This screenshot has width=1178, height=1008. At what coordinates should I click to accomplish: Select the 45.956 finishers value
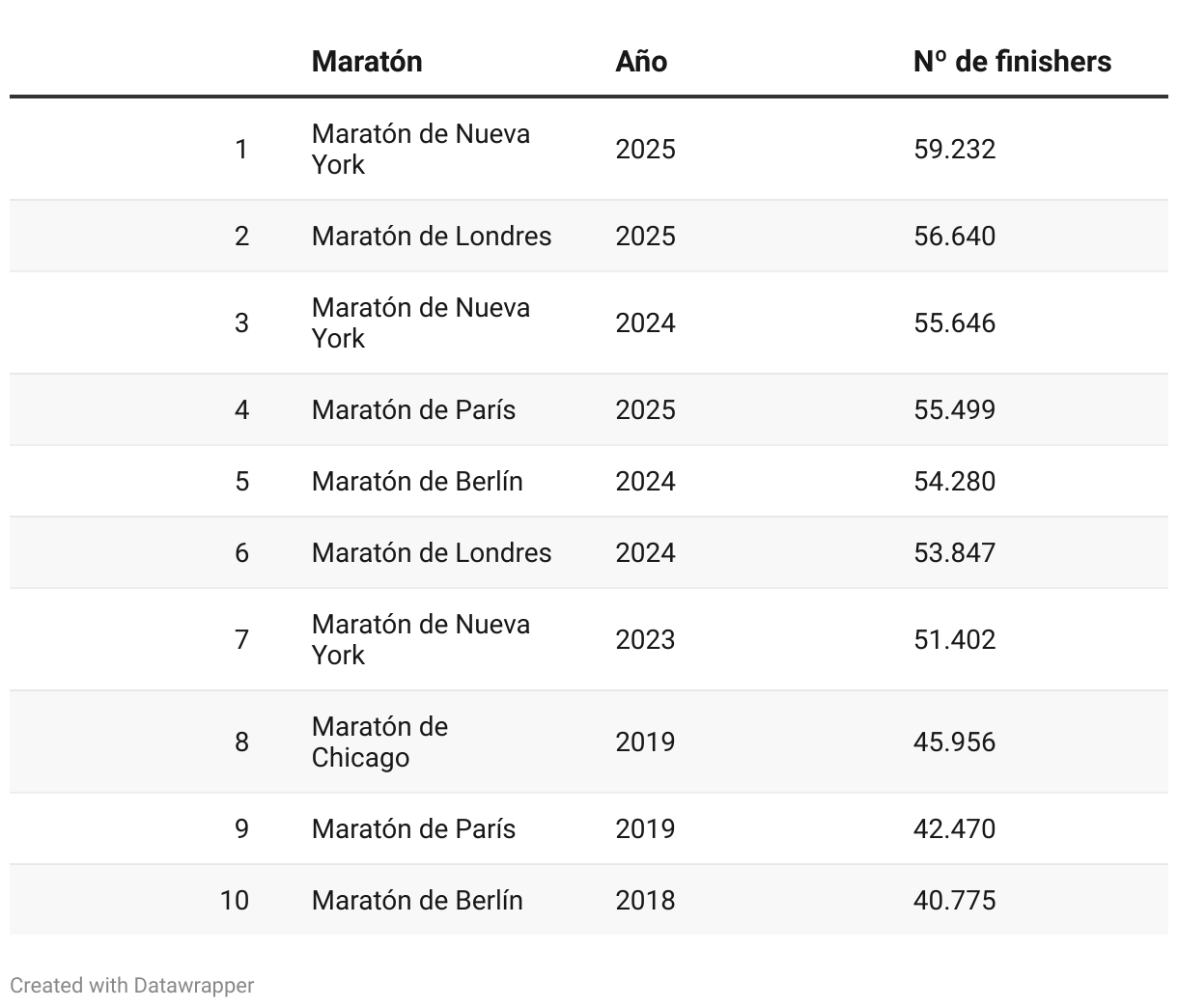954,742
